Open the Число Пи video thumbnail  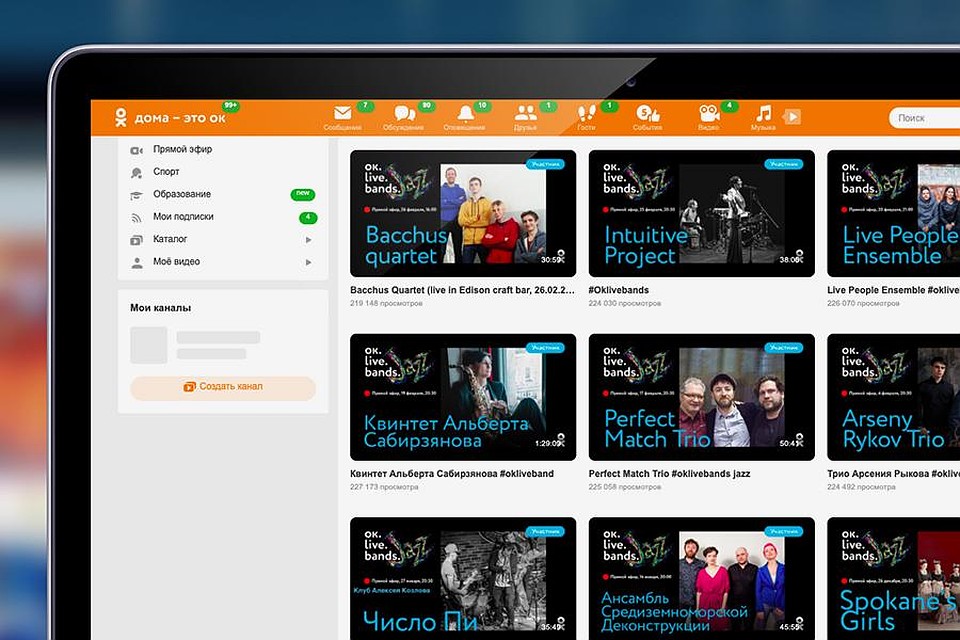click(x=463, y=579)
